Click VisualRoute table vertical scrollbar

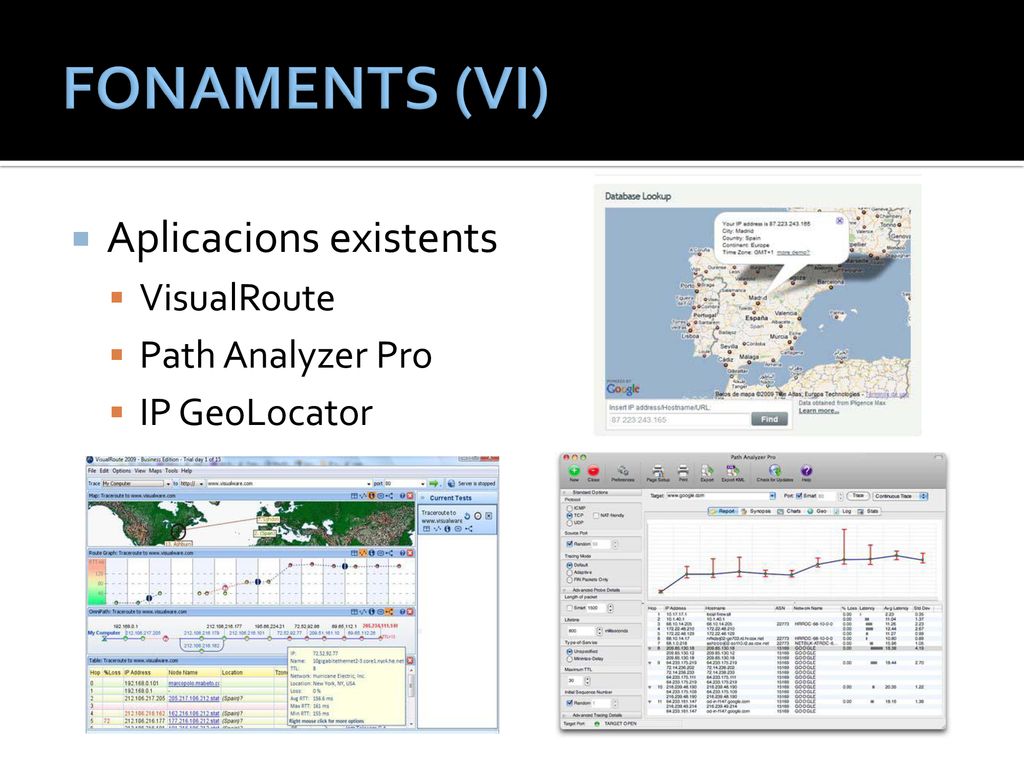tap(411, 697)
